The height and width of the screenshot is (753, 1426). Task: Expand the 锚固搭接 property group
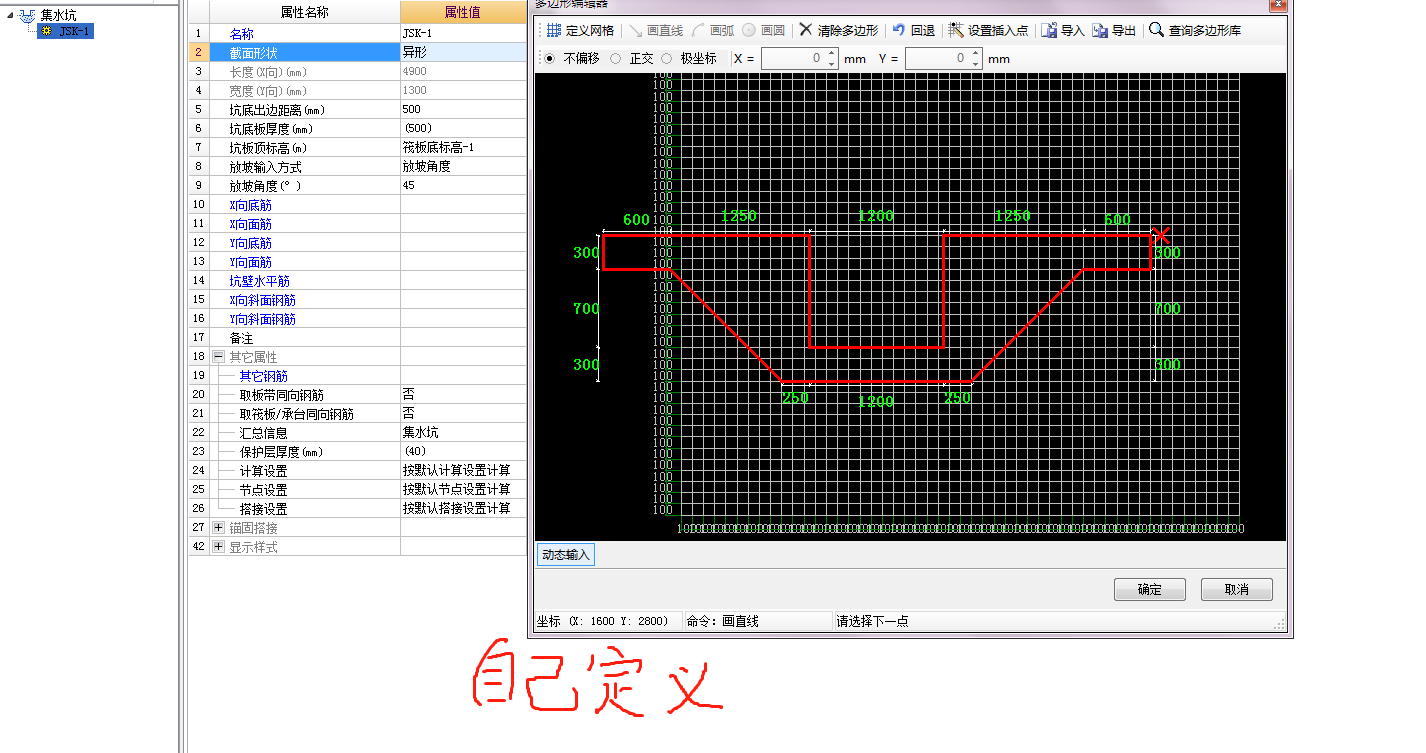(x=218, y=528)
